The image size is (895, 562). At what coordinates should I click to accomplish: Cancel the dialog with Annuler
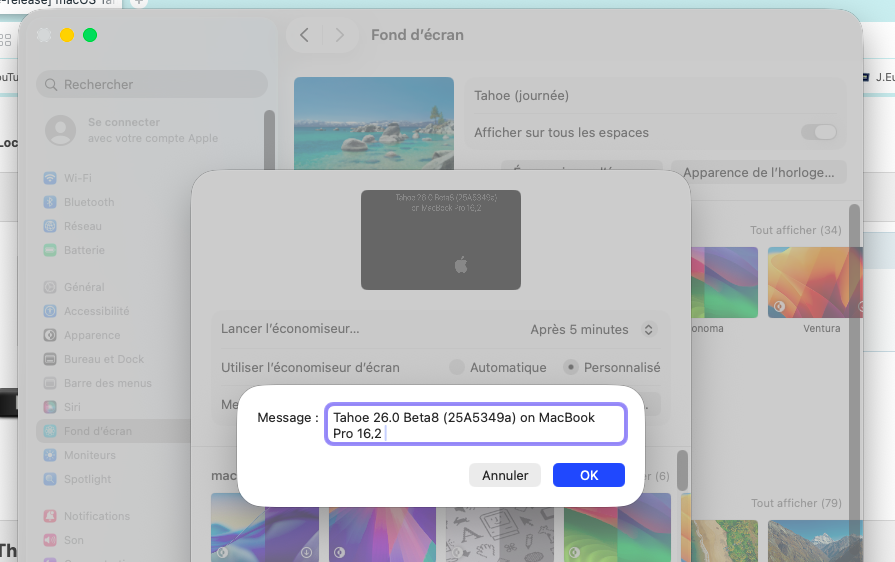point(505,475)
